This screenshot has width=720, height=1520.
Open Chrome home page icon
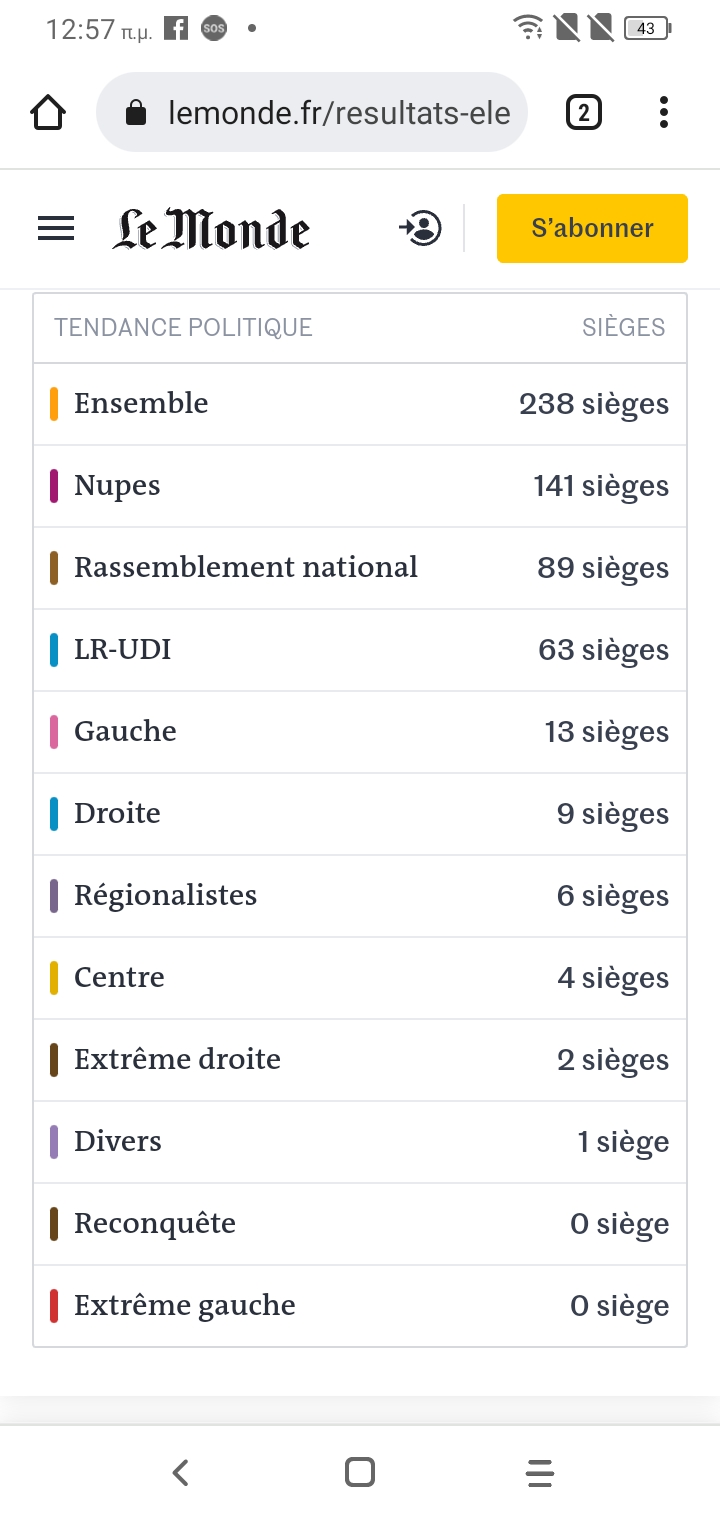point(48,113)
